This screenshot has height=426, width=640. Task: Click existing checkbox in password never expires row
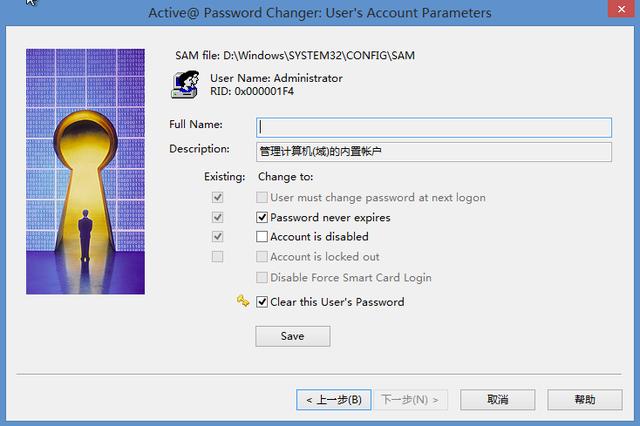pyautogui.click(x=218, y=217)
